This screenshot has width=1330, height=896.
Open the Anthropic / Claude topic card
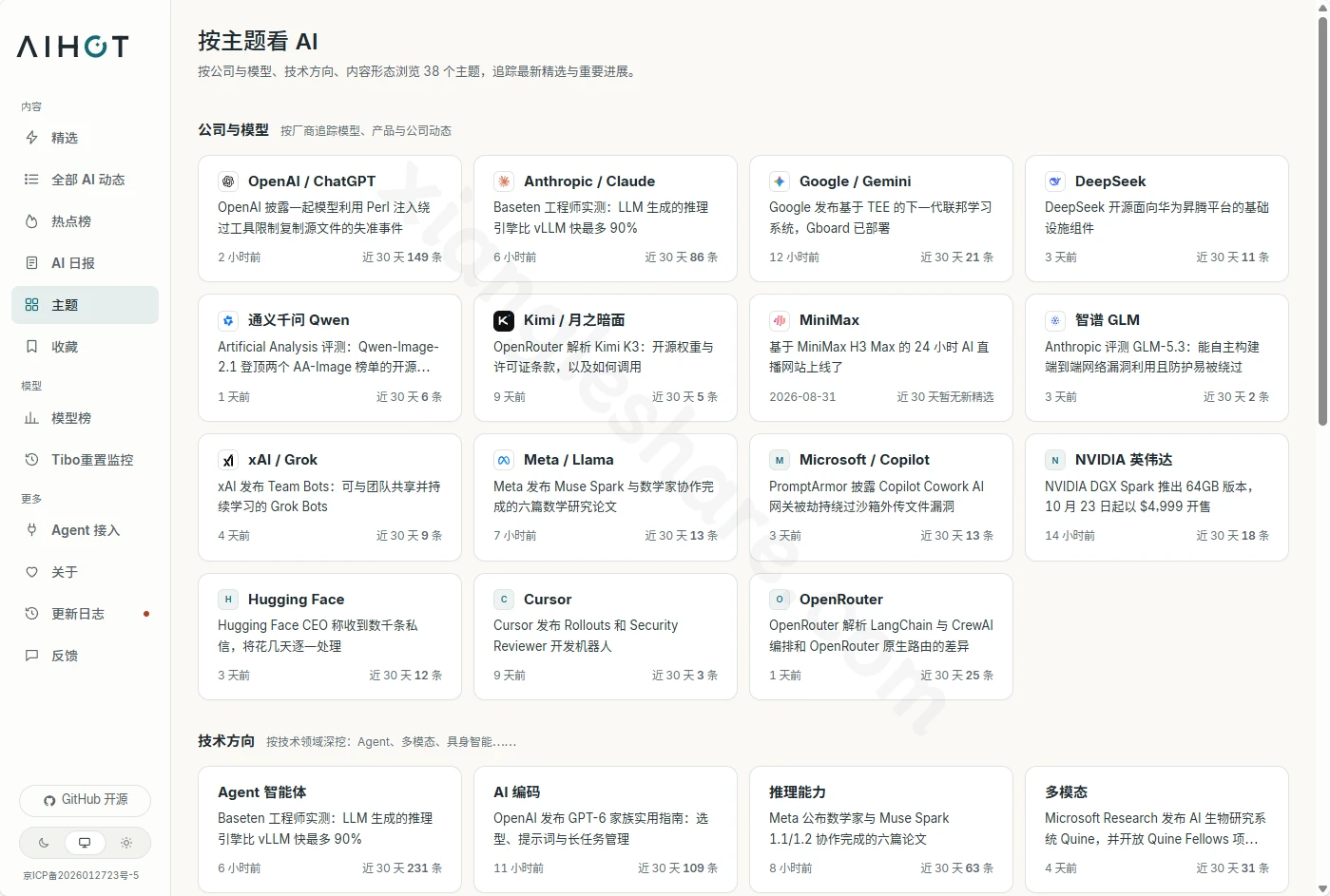coord(606,219)
